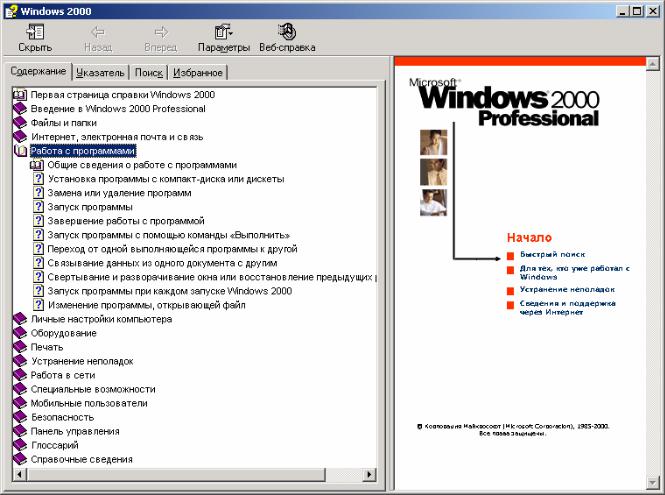Open the Поиск tab

(x=148, y=73)
